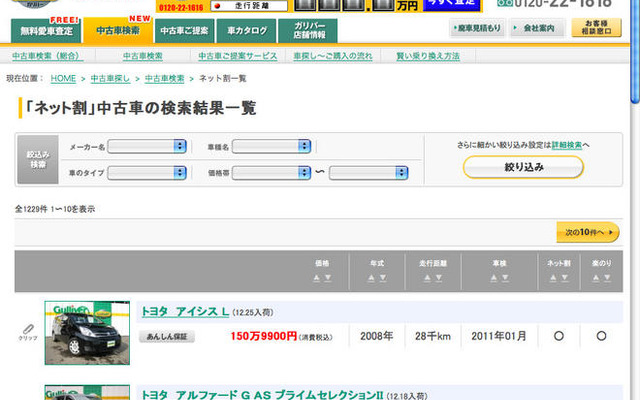Click the 全1229件 1〜10を表示 count text
The image size is (640, 400).
(x=55, y=209)
